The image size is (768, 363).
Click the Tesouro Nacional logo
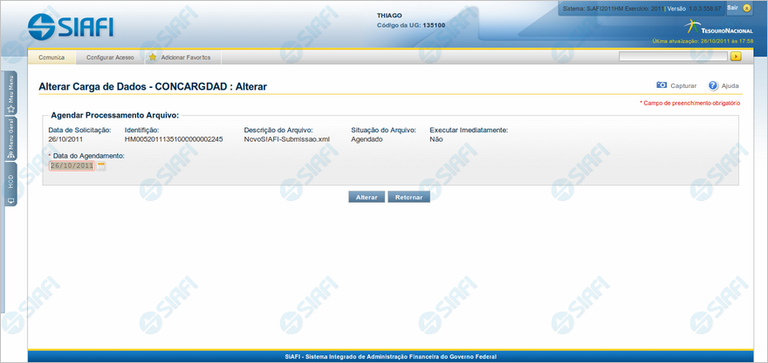pos(718,27)
